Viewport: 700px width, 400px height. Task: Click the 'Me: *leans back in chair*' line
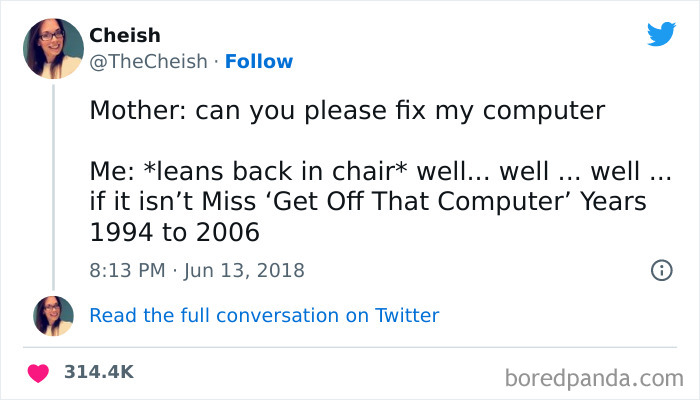coord(380,171)
